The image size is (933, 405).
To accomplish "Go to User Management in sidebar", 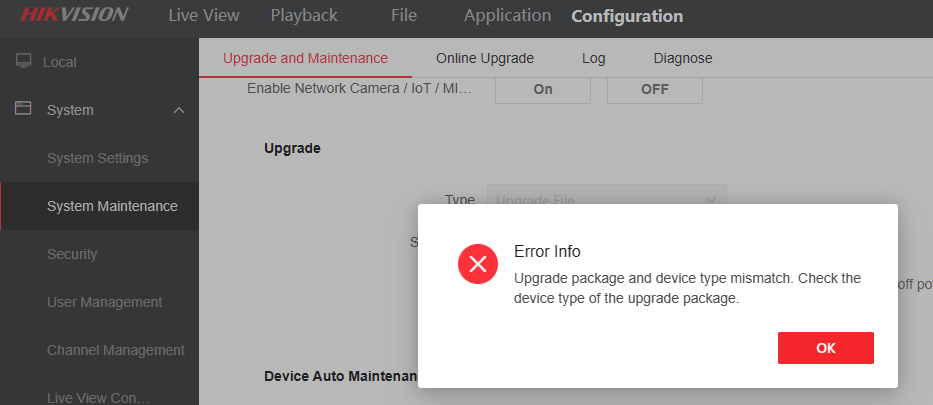I will pos(104,302).
